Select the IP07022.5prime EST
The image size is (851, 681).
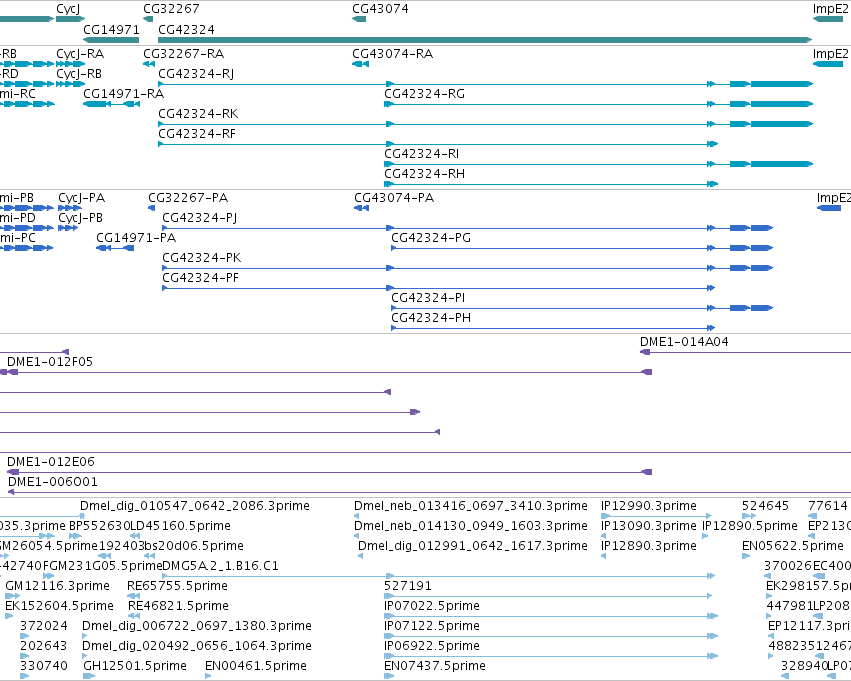click(x=551, y=616)
